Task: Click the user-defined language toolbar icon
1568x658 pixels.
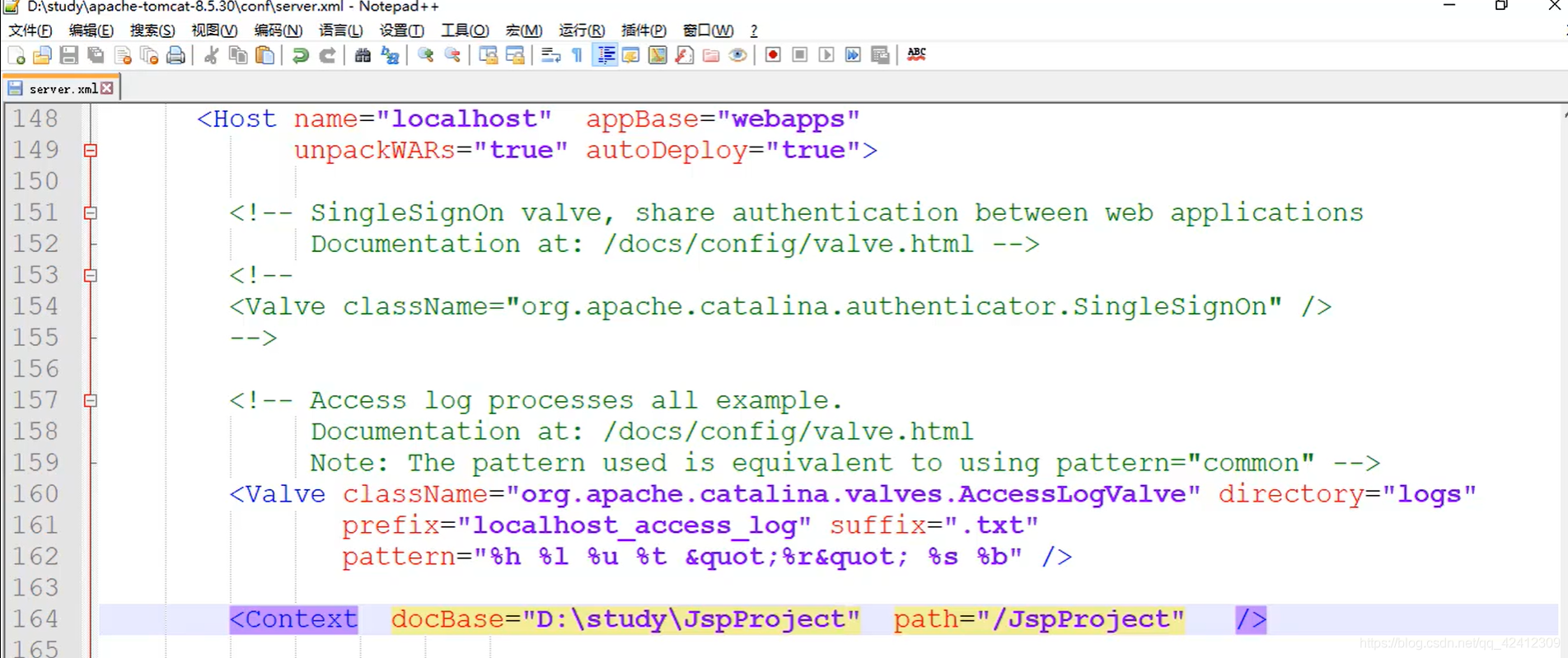Action: coord(631,55)
